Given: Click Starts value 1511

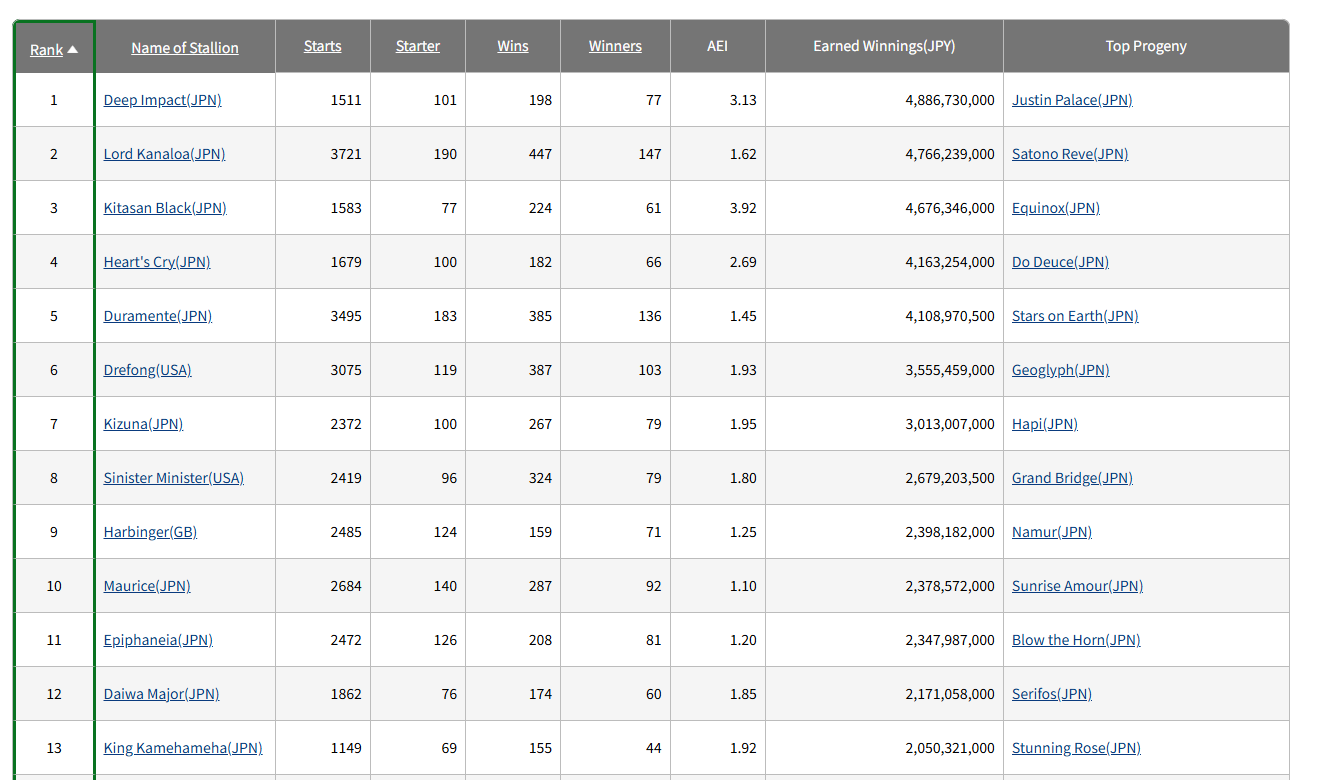Looking at the screenshot, I should pyautogui.click(x=346, y=100).
